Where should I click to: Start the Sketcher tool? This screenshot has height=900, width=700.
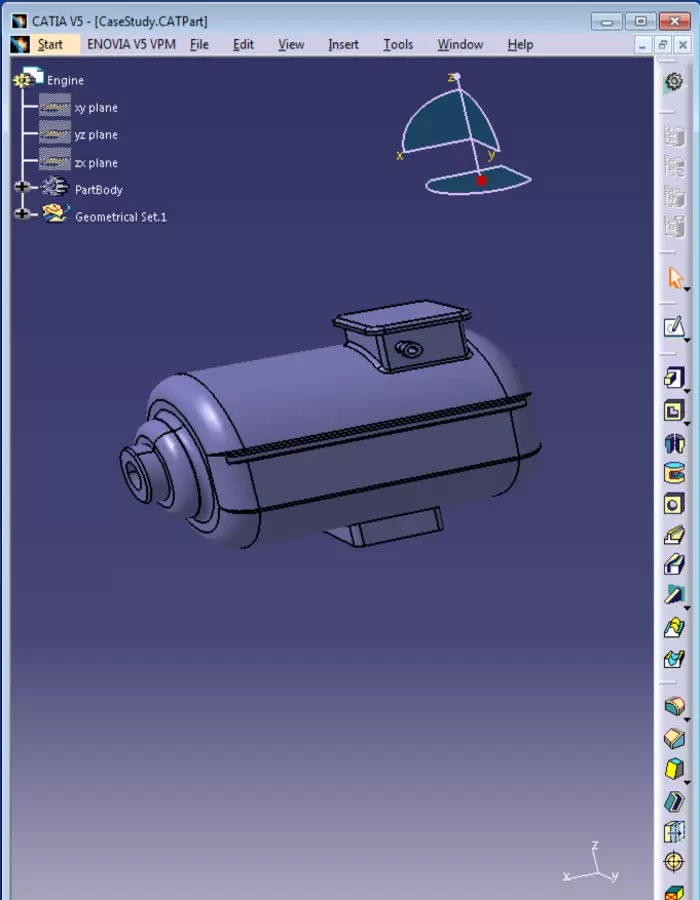pos(674,326)
